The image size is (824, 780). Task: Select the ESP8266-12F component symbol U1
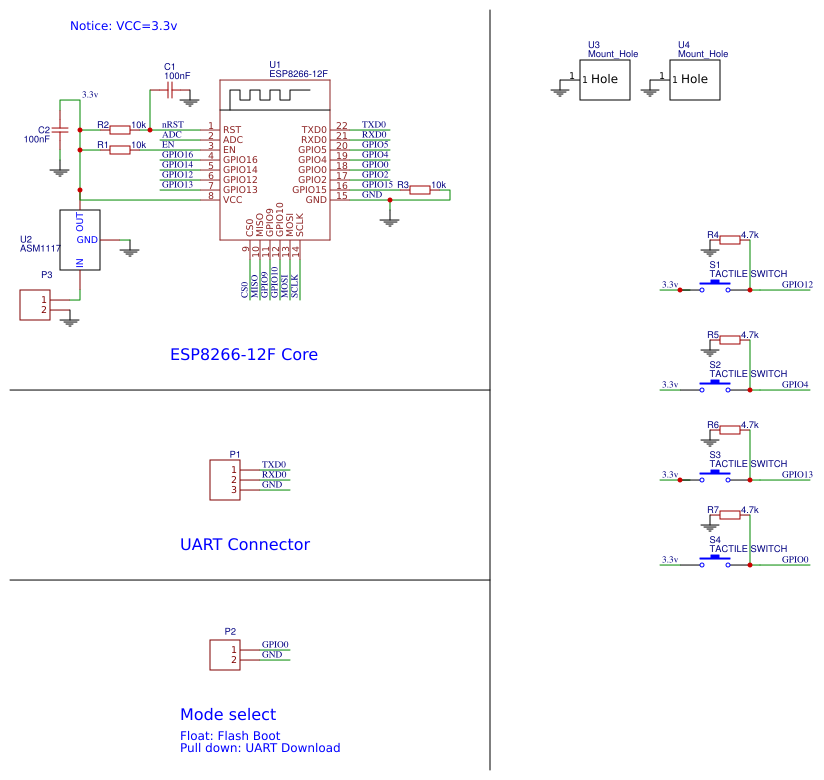point(274,160)
